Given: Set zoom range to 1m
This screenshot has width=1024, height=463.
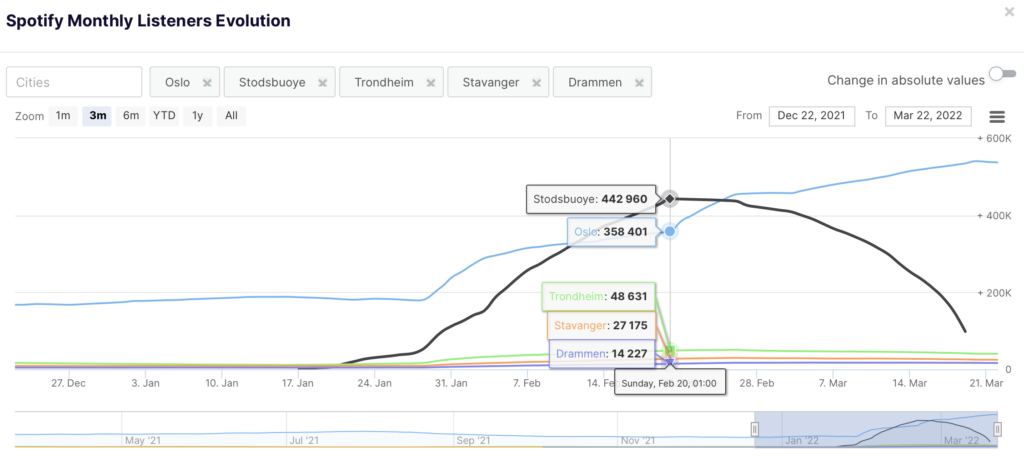Looking at the screenshot, I should click(63, 116).
